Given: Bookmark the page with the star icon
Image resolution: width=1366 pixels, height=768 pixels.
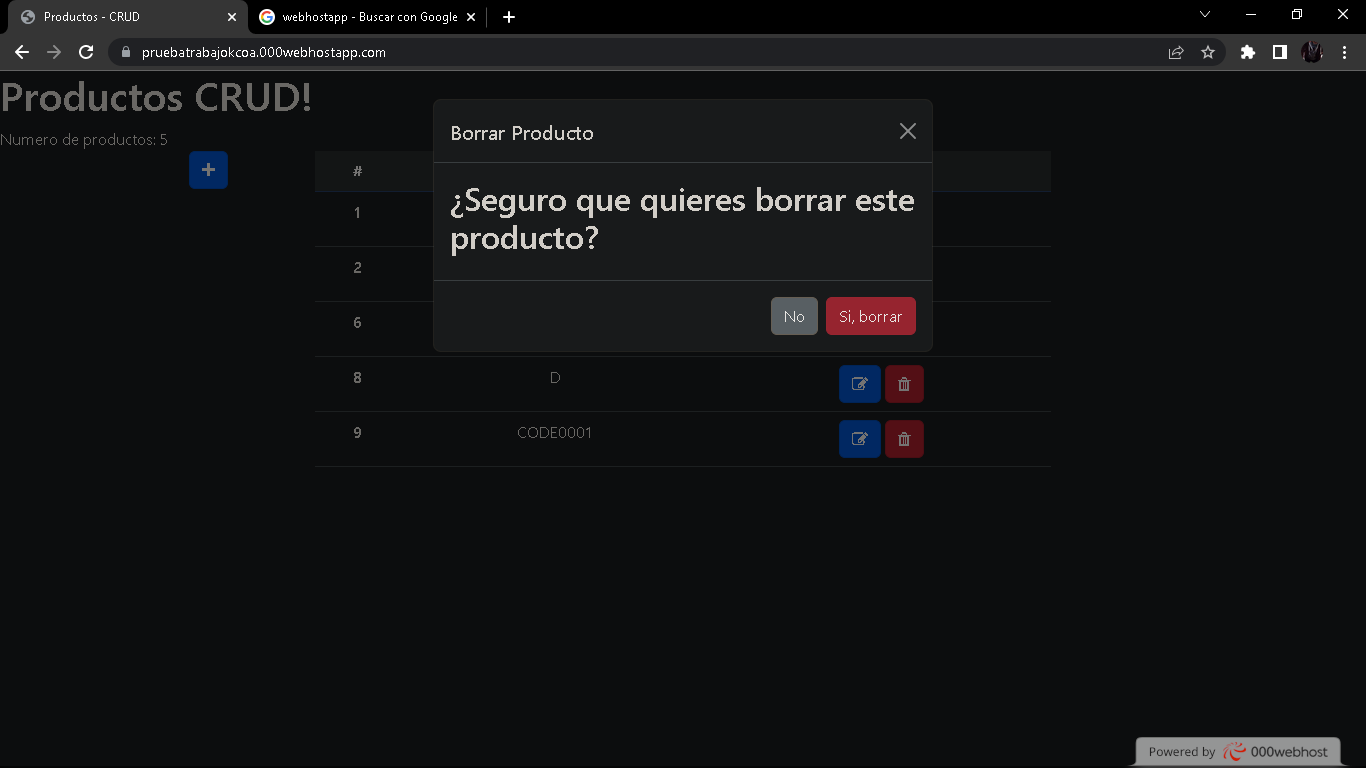Looking at the screenshot, I should click(1209, 52).
